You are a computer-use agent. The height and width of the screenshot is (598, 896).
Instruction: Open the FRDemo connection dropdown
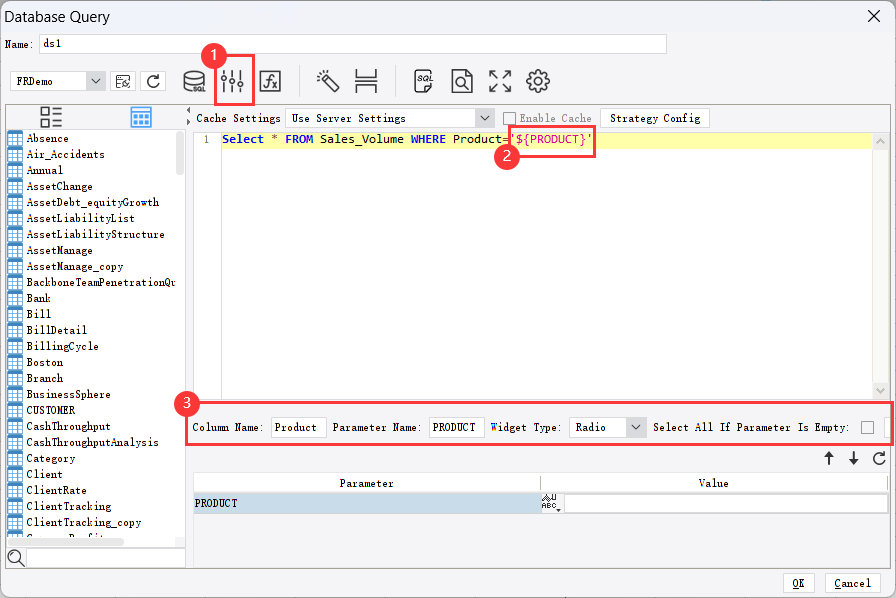tap(97, 80)
